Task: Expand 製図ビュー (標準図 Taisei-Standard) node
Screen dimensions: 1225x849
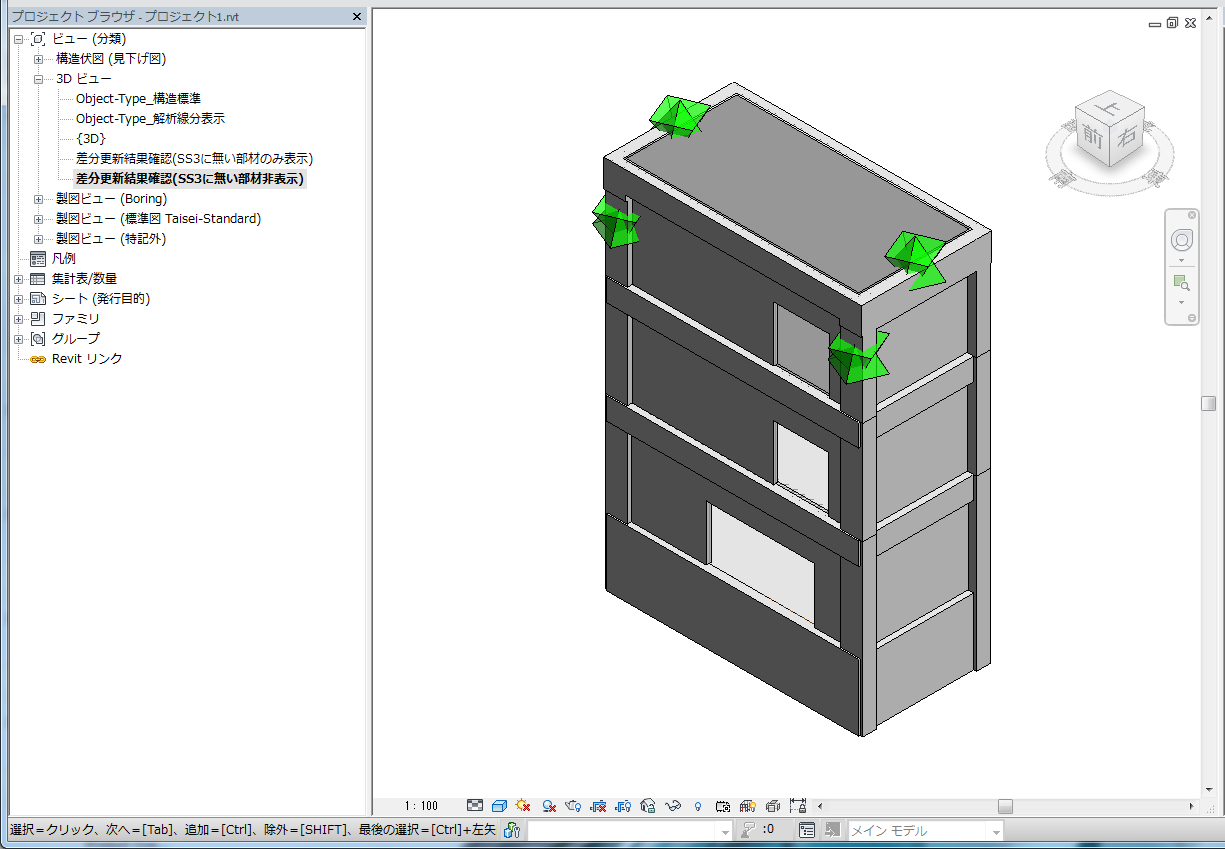Action: click(38, 219)
